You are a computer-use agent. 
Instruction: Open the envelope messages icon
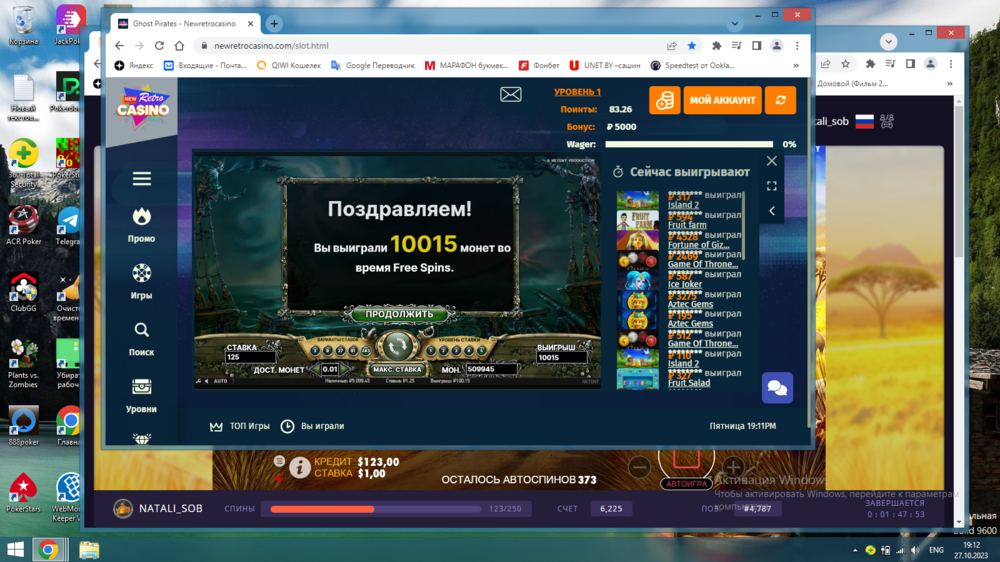tap(511, 95)
